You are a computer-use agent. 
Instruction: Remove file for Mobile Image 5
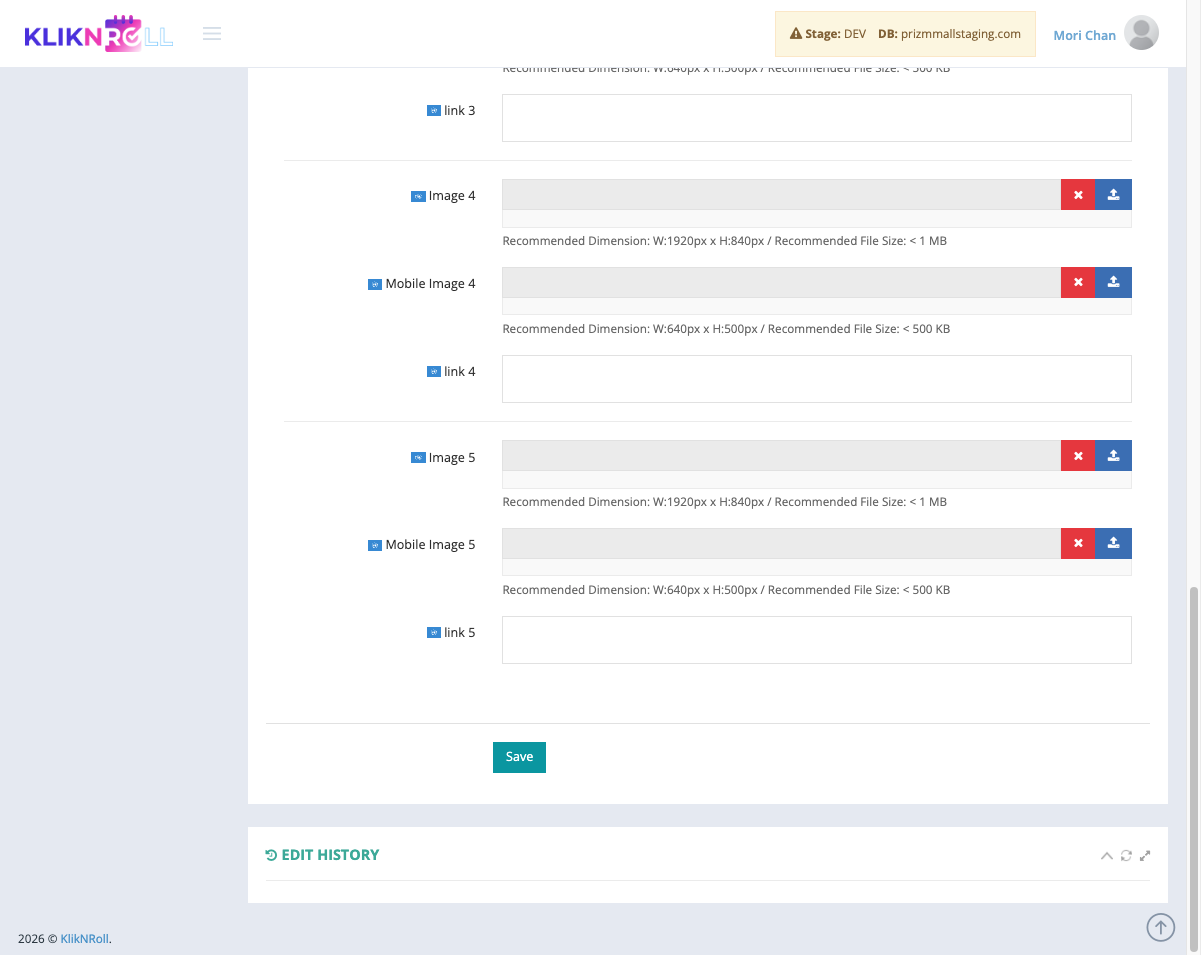1078,543
